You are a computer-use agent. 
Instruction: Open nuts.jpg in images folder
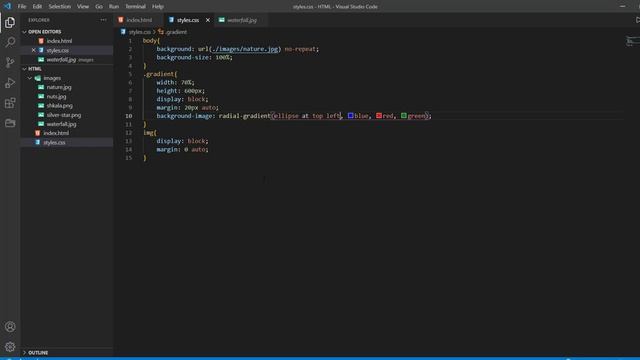pyautogui.click(x=56, y=96)
